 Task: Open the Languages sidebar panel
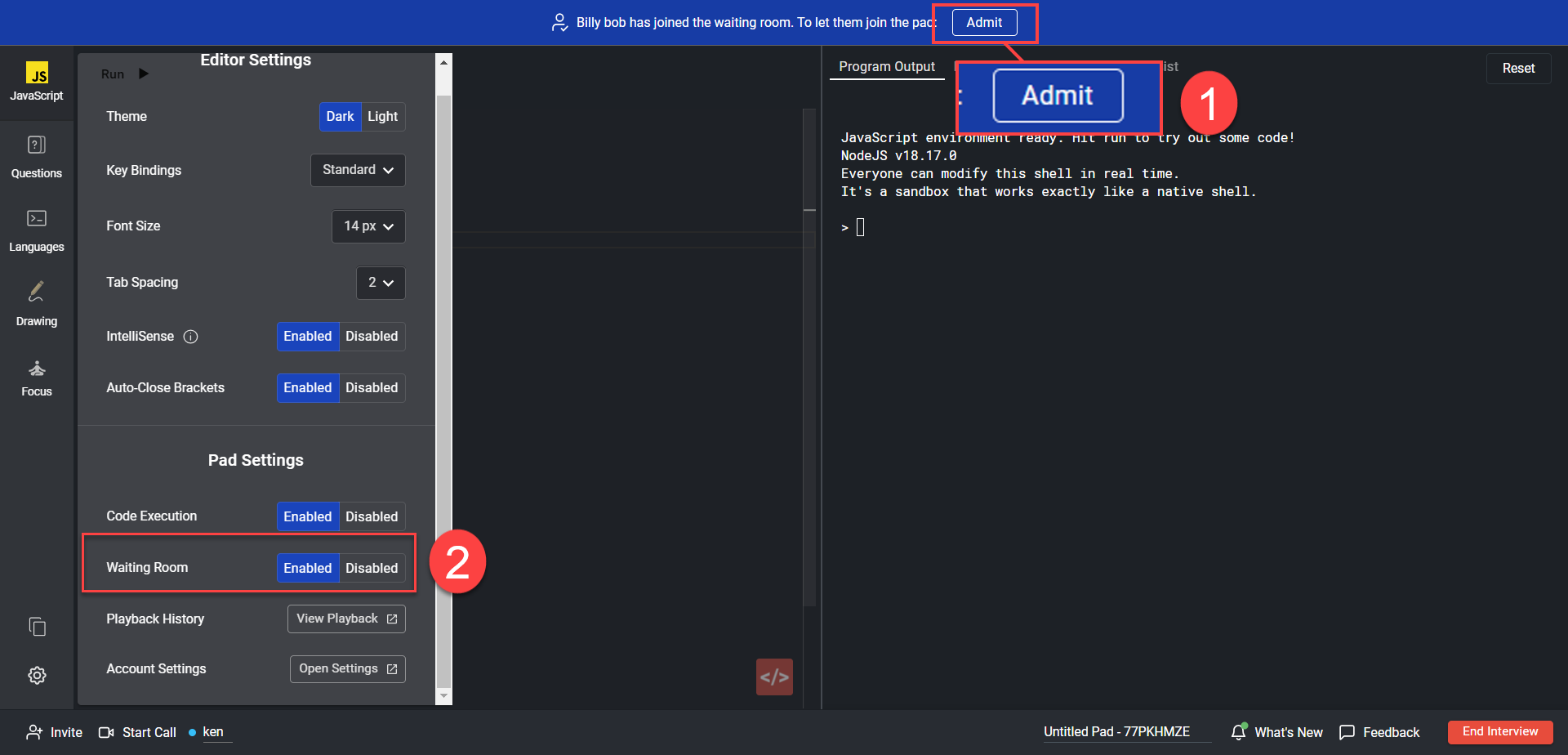tap(37, 230)
